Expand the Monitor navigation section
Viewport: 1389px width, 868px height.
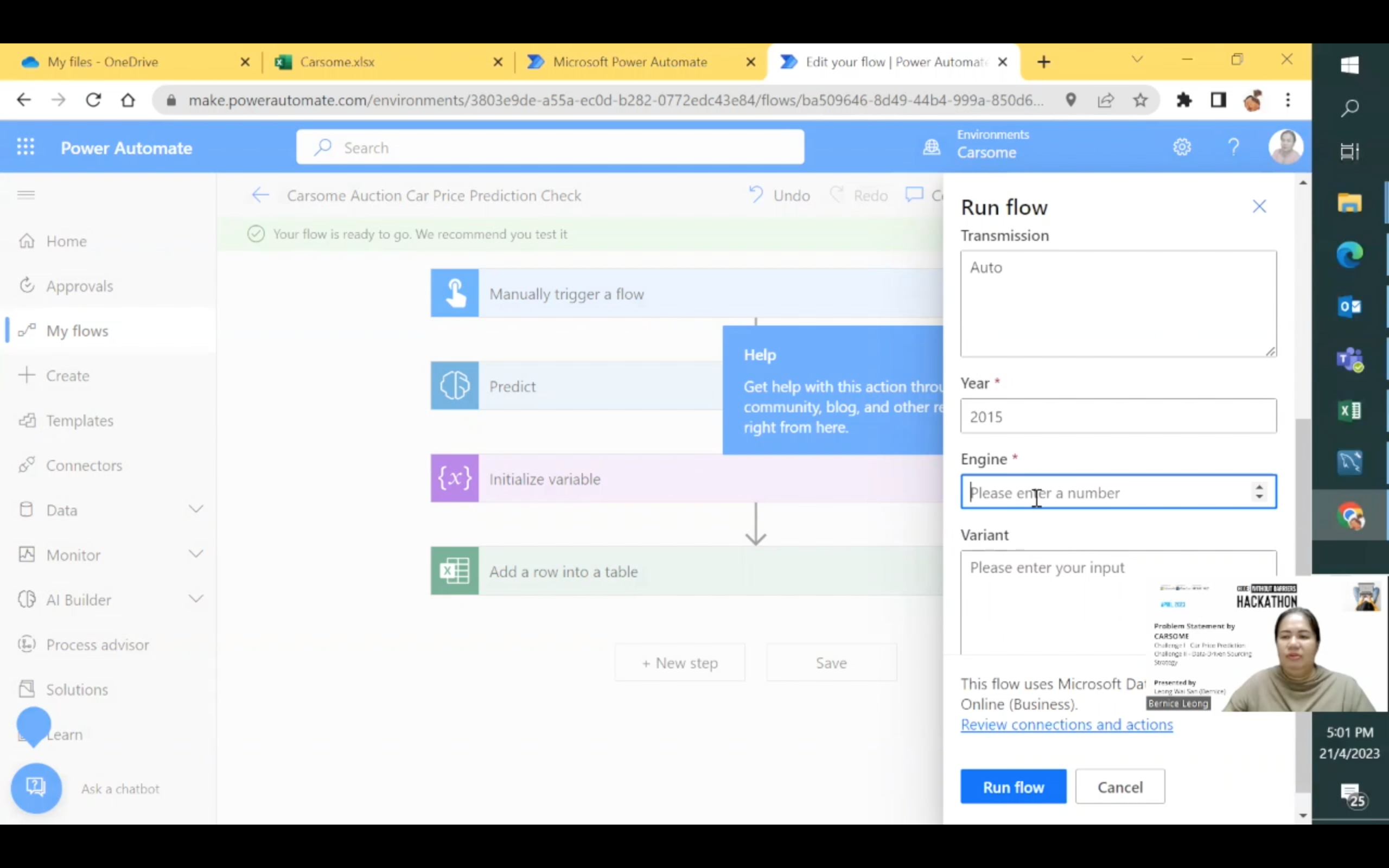point(196,554)
